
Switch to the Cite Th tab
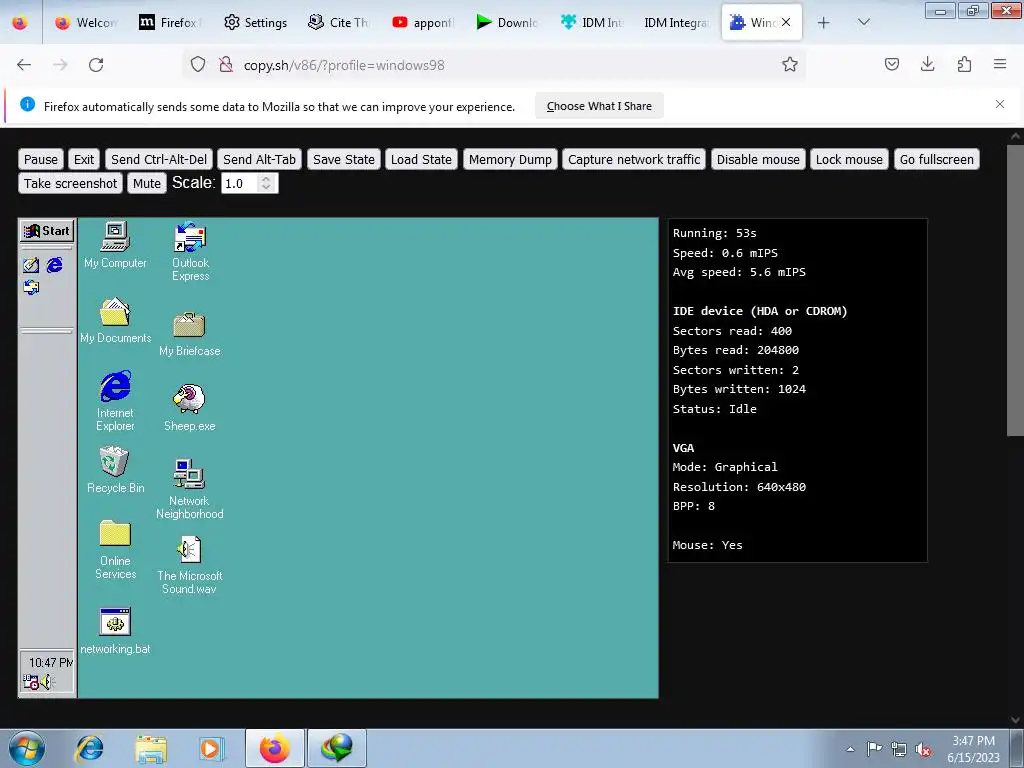coord(339,23)
